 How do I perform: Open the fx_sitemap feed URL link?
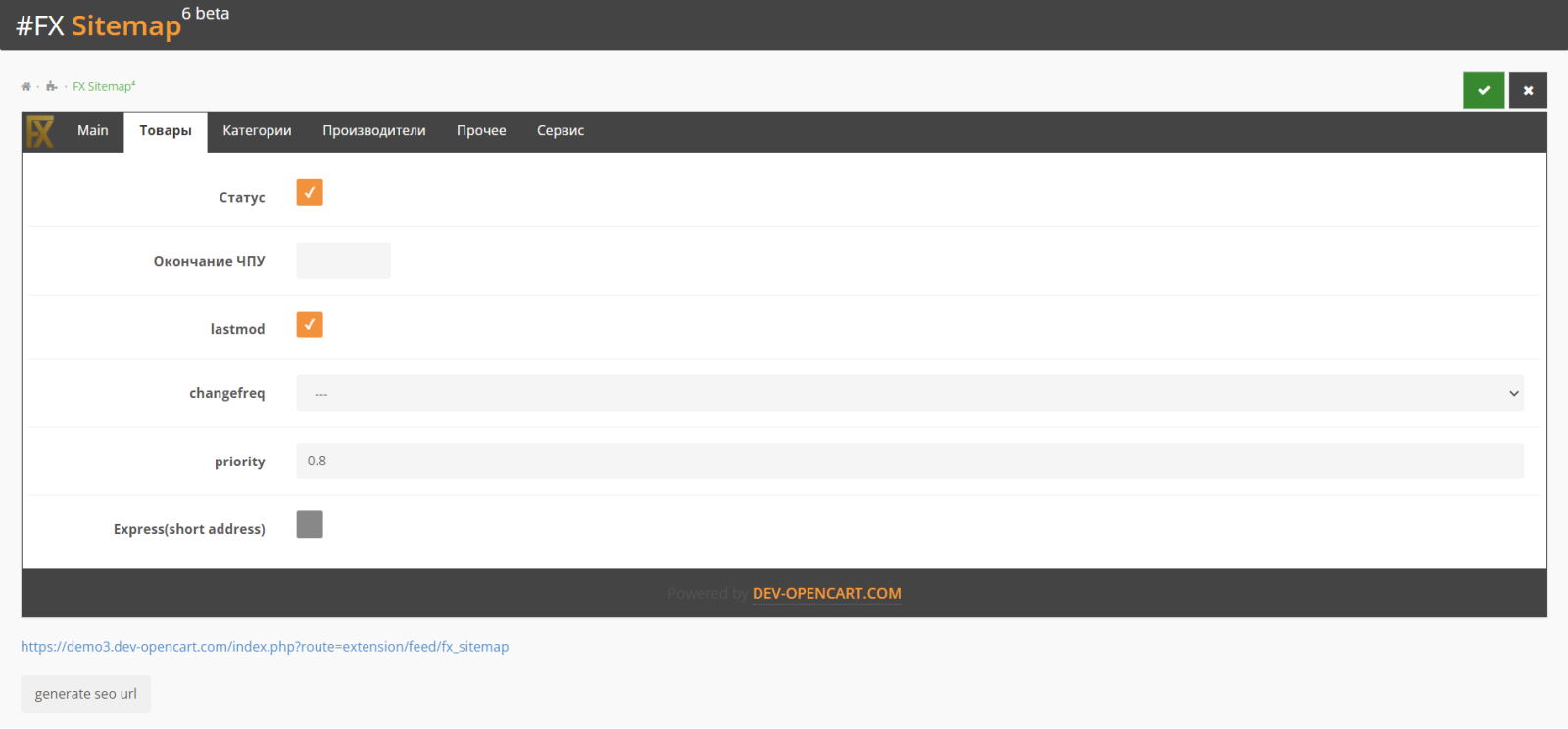coord(265,647)
